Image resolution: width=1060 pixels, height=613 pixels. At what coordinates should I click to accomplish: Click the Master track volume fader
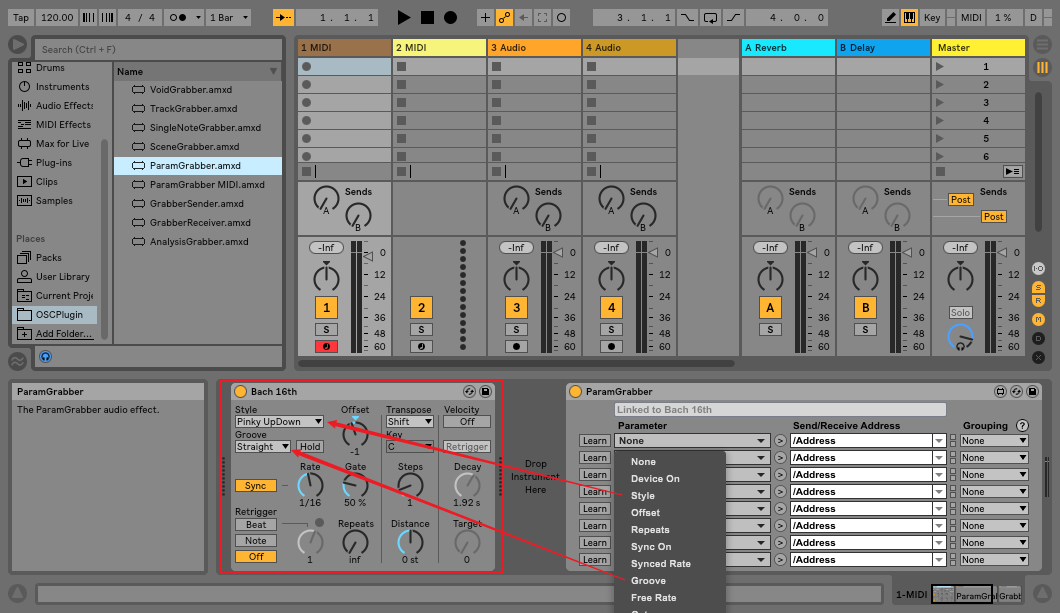1004,253
